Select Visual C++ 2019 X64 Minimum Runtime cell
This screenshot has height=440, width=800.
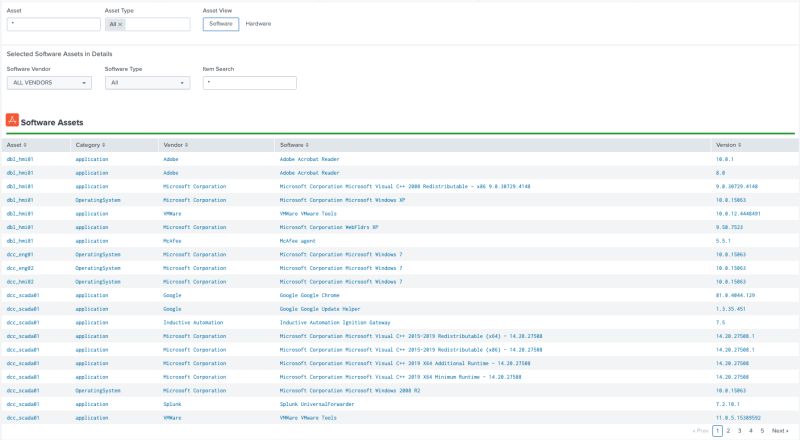coord(401,377)
